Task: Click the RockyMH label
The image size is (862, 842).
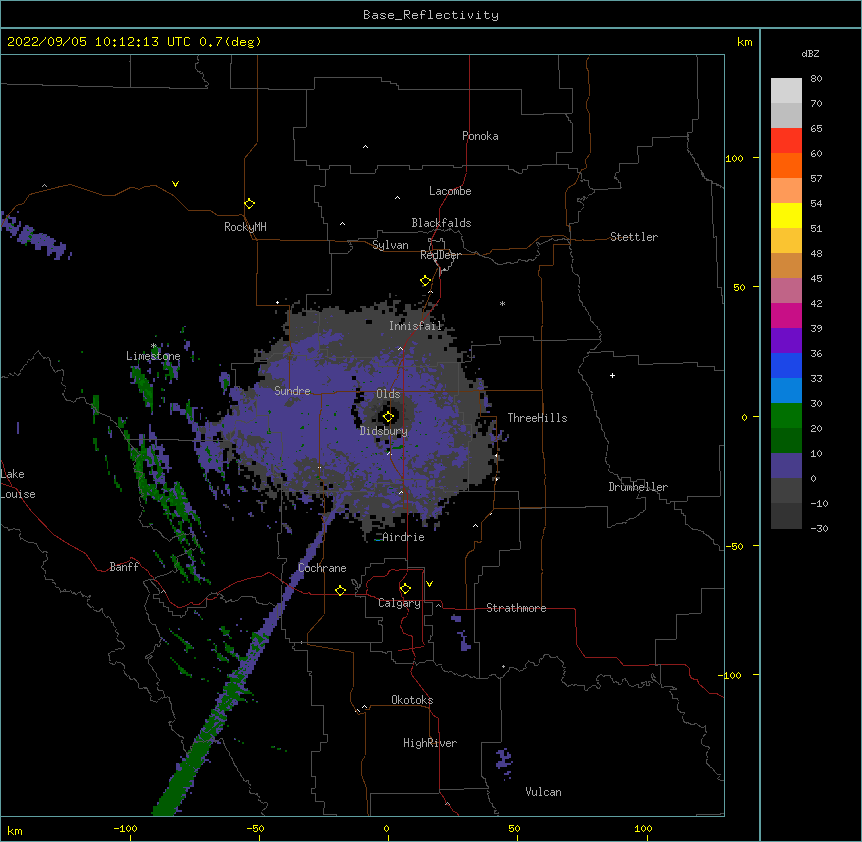Action: [x=245, y=227]
